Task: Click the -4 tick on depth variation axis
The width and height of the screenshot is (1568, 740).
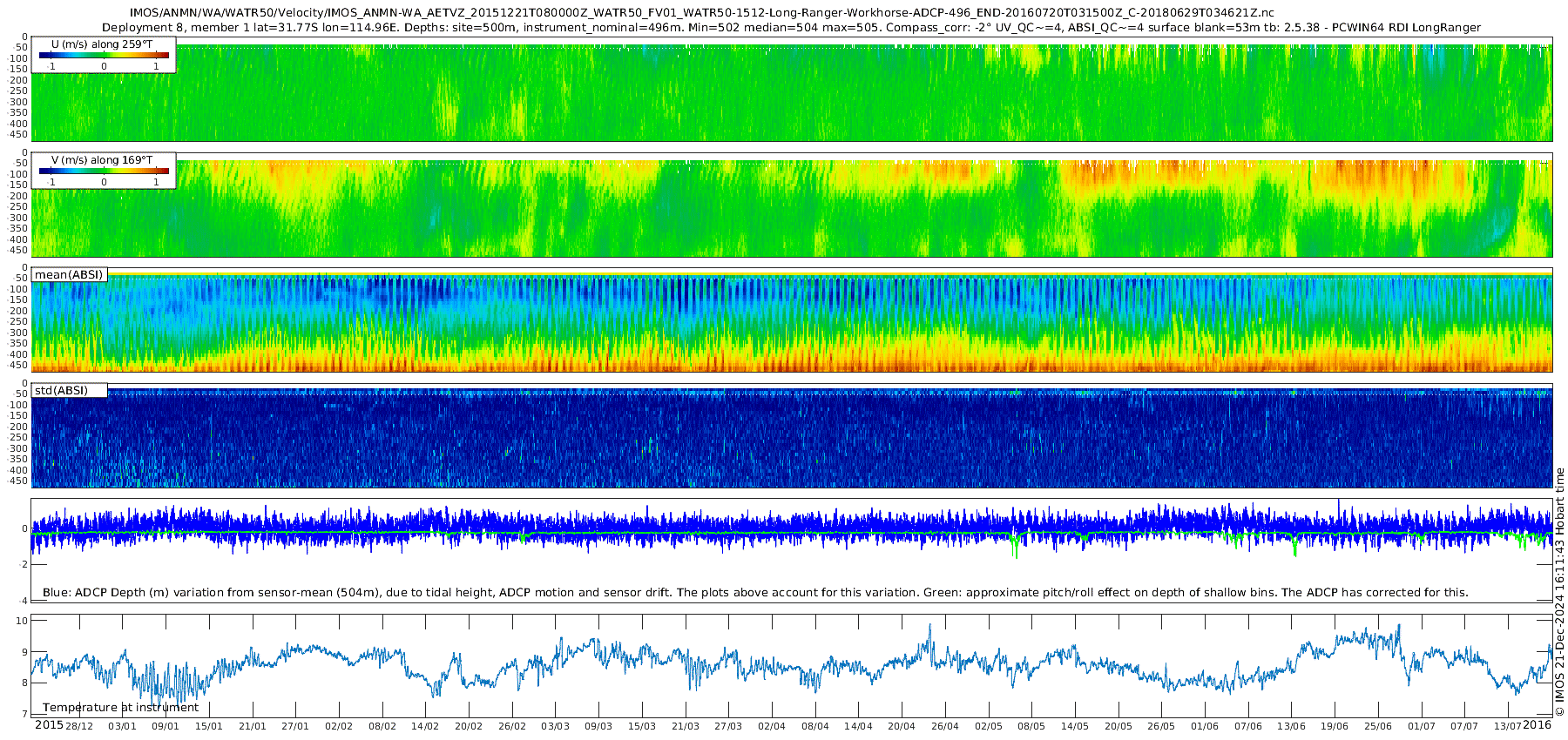Action: [x=23, y=601]
